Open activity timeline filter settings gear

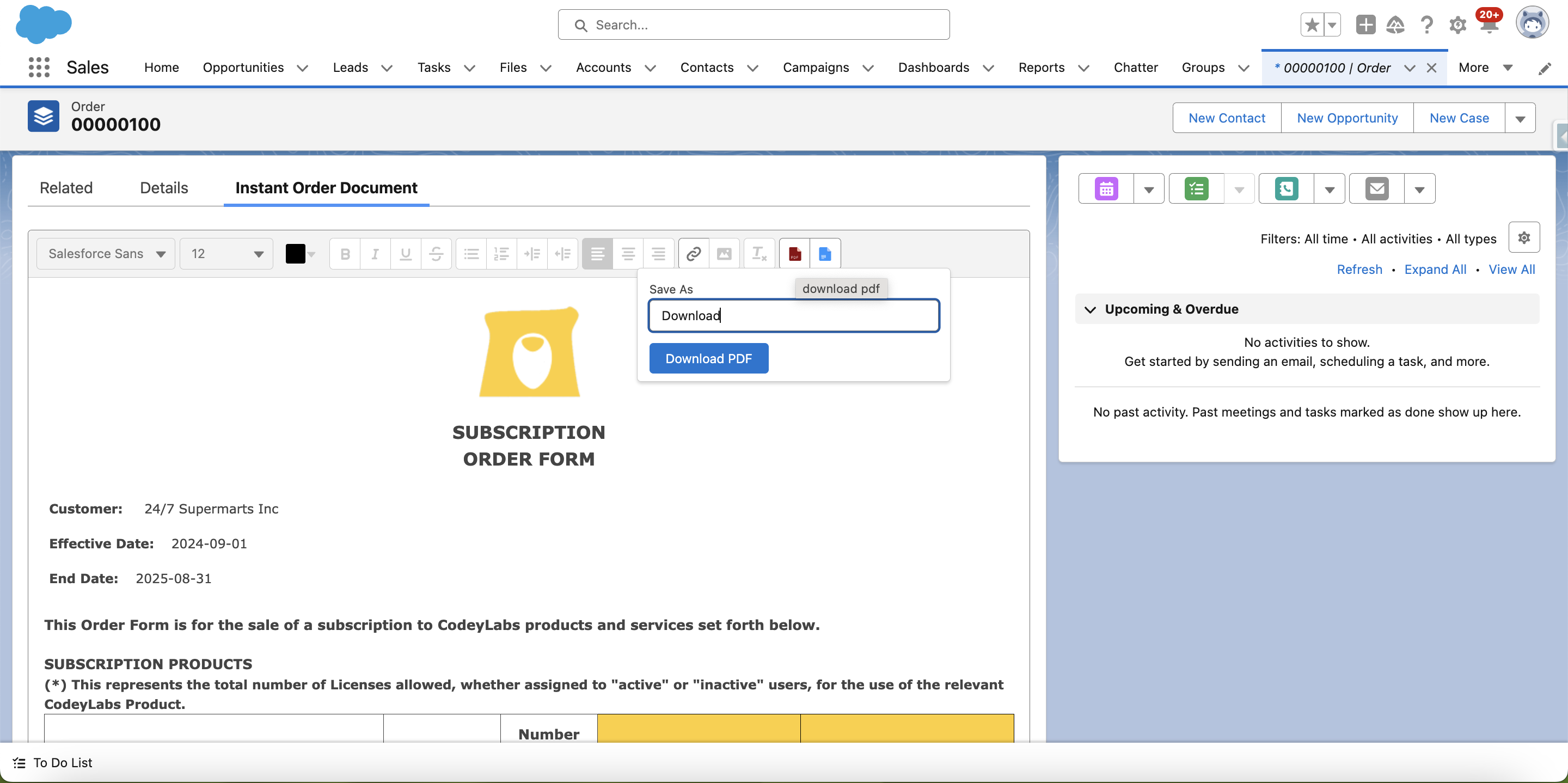[1524, 237]
